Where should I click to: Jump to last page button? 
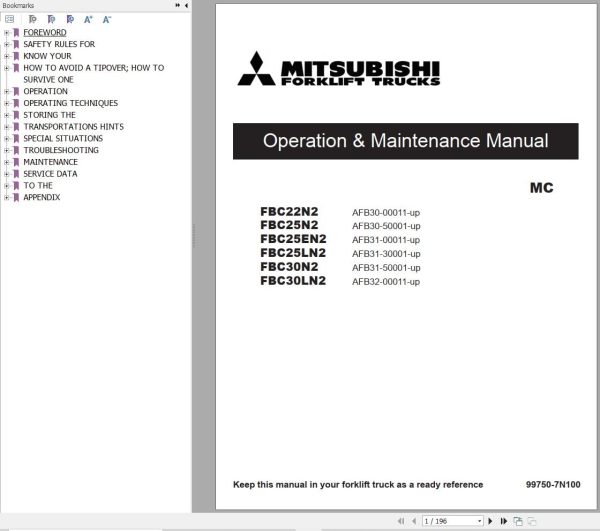(x=504, y=521)
